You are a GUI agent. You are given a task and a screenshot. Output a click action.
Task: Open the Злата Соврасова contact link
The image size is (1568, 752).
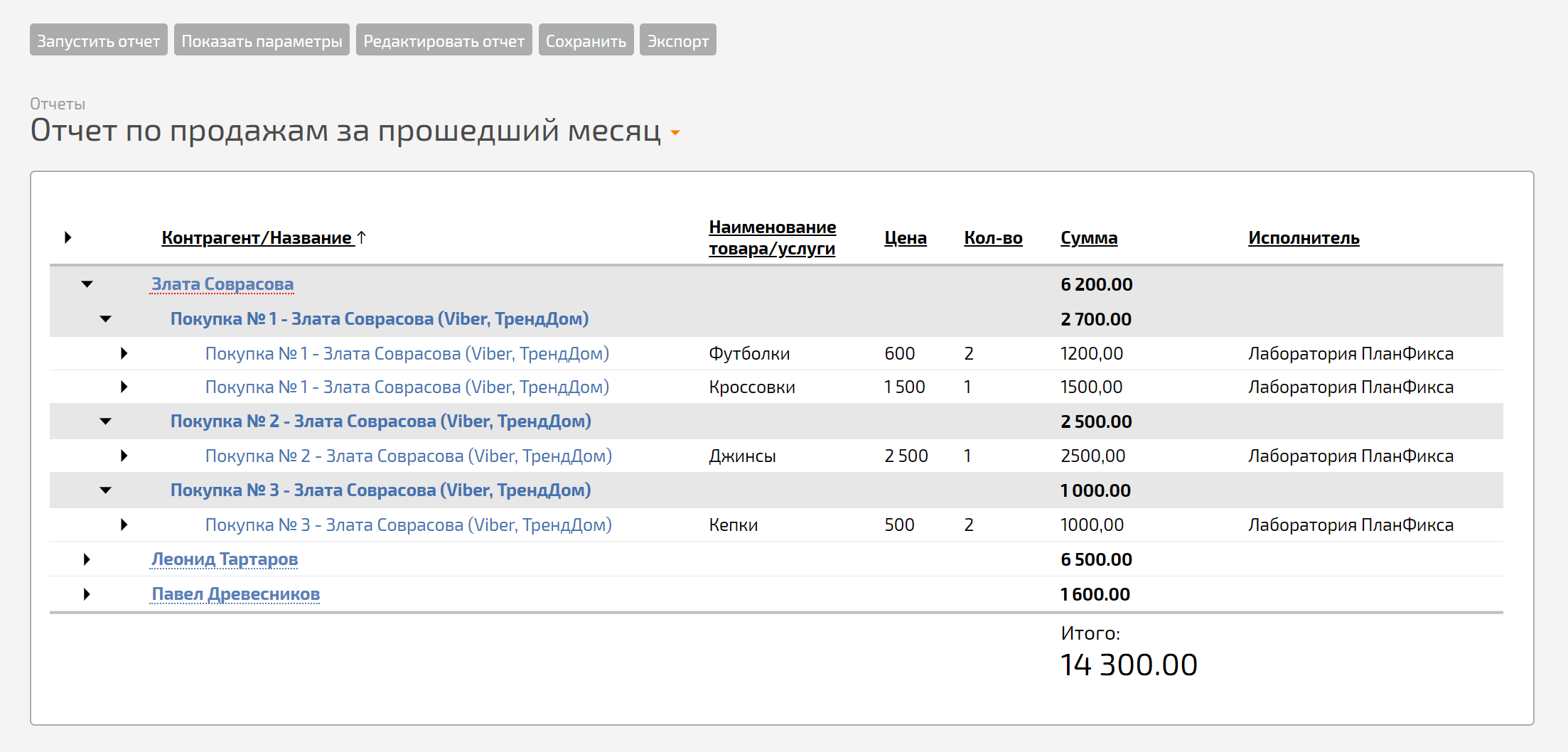coord(222,284)
